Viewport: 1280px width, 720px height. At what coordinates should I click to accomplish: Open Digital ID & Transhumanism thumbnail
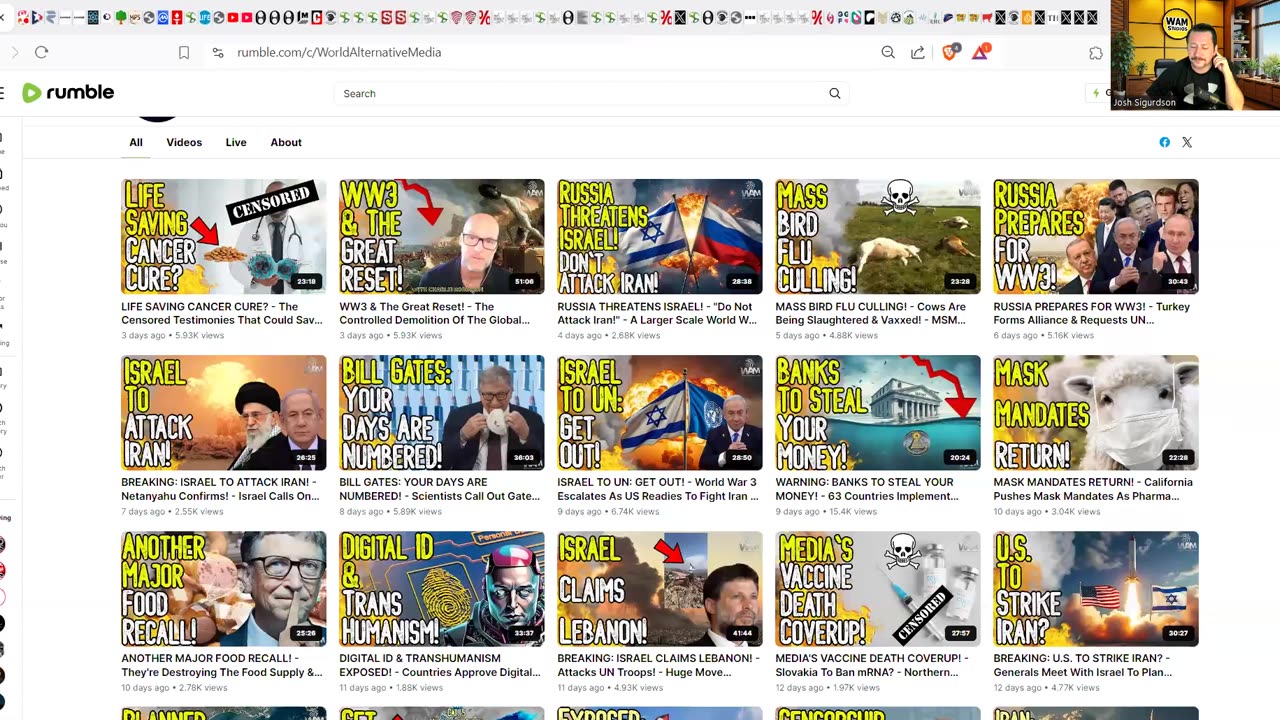pyautogui.click(x=442, y=589)
